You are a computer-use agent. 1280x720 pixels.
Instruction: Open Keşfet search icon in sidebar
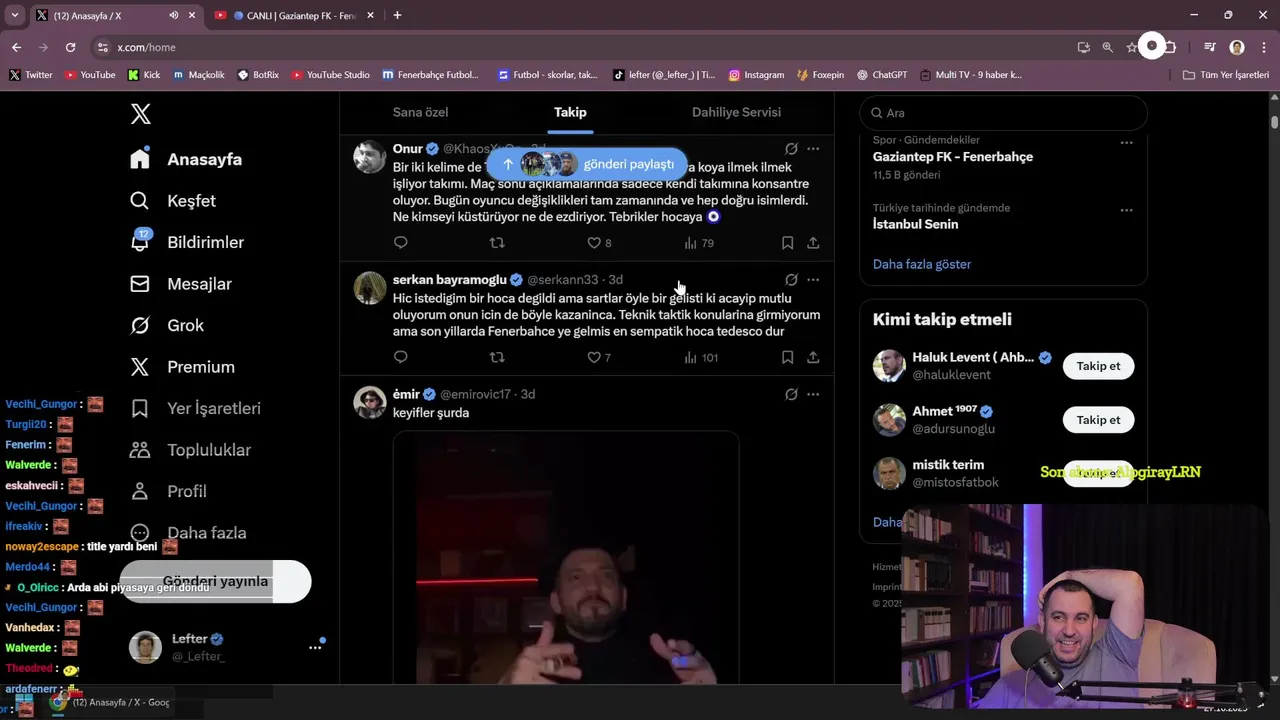tap(140, 201)
